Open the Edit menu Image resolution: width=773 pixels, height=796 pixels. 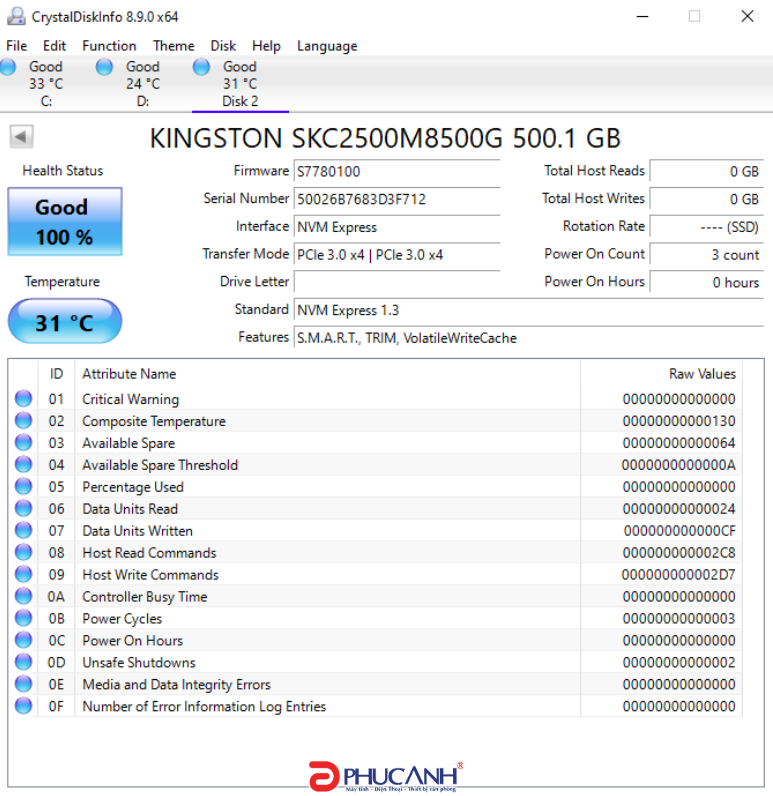click(x=54, y=46)
